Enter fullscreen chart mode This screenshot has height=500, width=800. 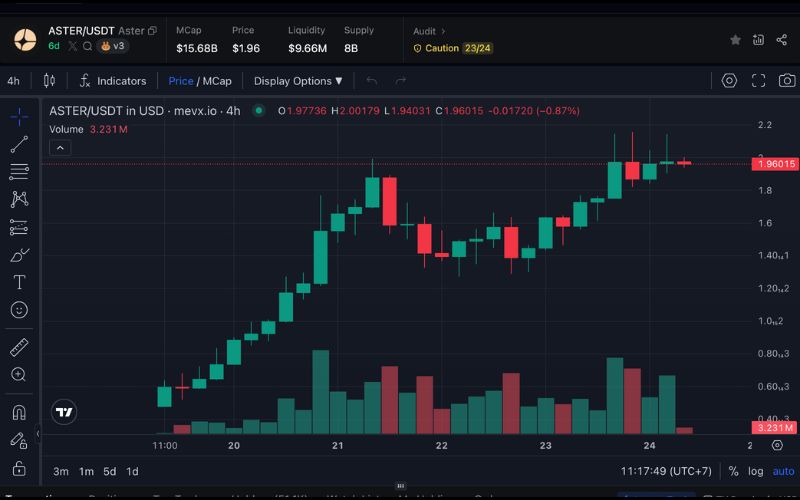tap(758, 81)
